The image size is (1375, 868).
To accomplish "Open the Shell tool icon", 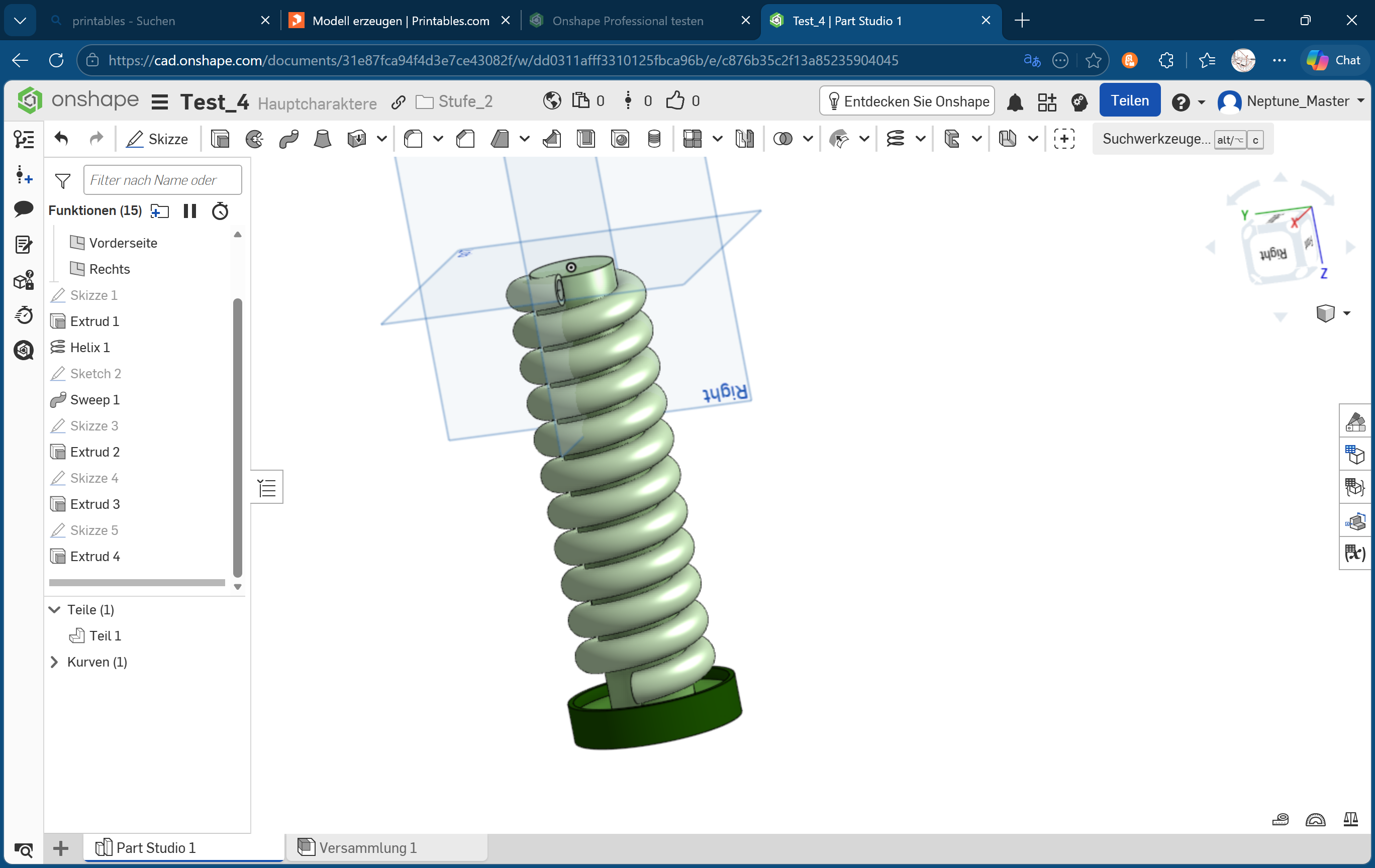I will (586, 139).
